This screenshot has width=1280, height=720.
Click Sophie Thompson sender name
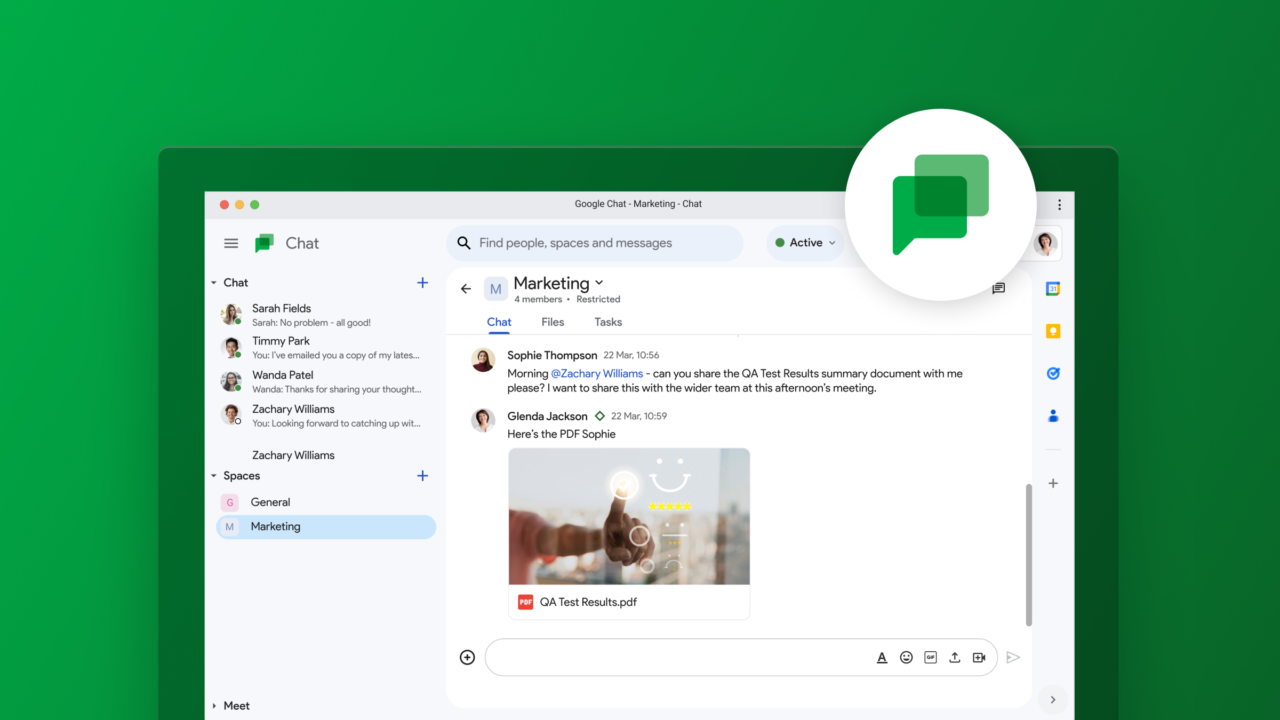(552, 355)
